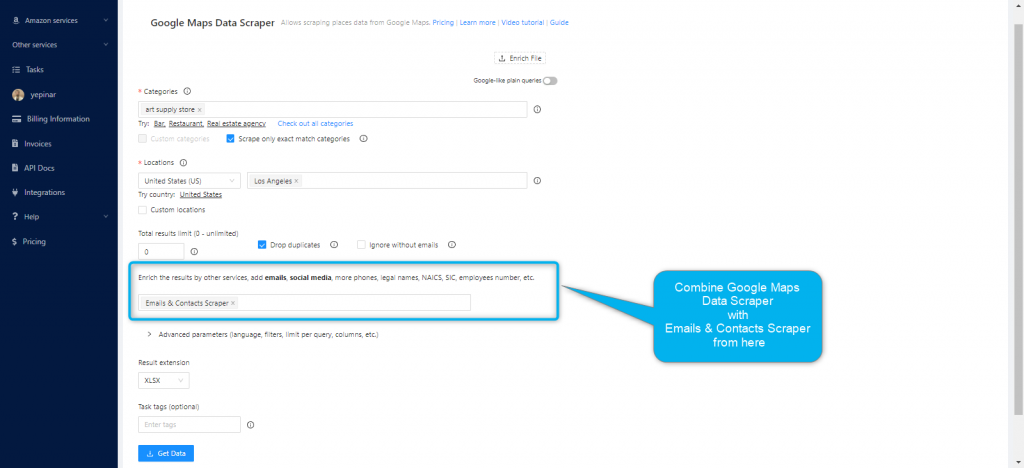
Task: Click the info icon next to Categories label
Action: (187, 91)
